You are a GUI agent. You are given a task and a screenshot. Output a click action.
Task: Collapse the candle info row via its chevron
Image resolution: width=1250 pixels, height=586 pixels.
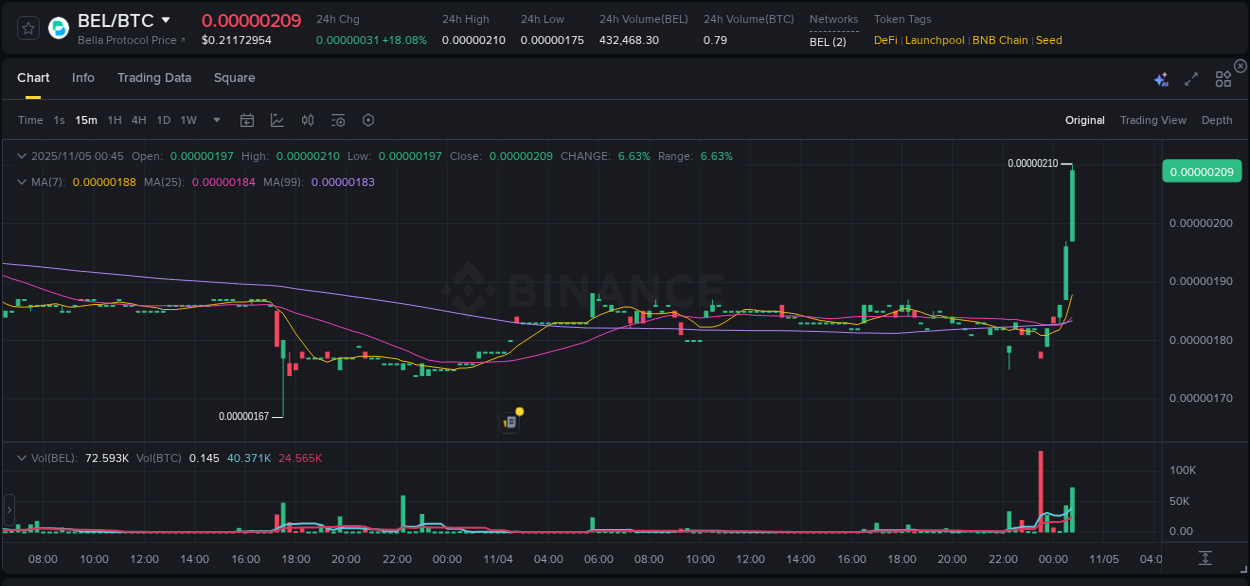pos(22,156)
